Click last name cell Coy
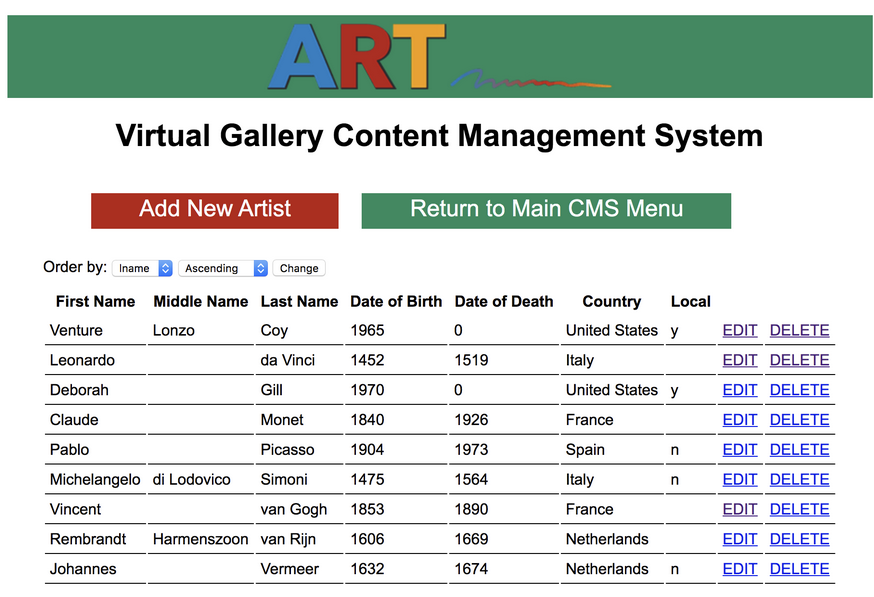Image resolution: width=874 pixels, height=597 pixels. pyautogui.click(x=274, y=331)
